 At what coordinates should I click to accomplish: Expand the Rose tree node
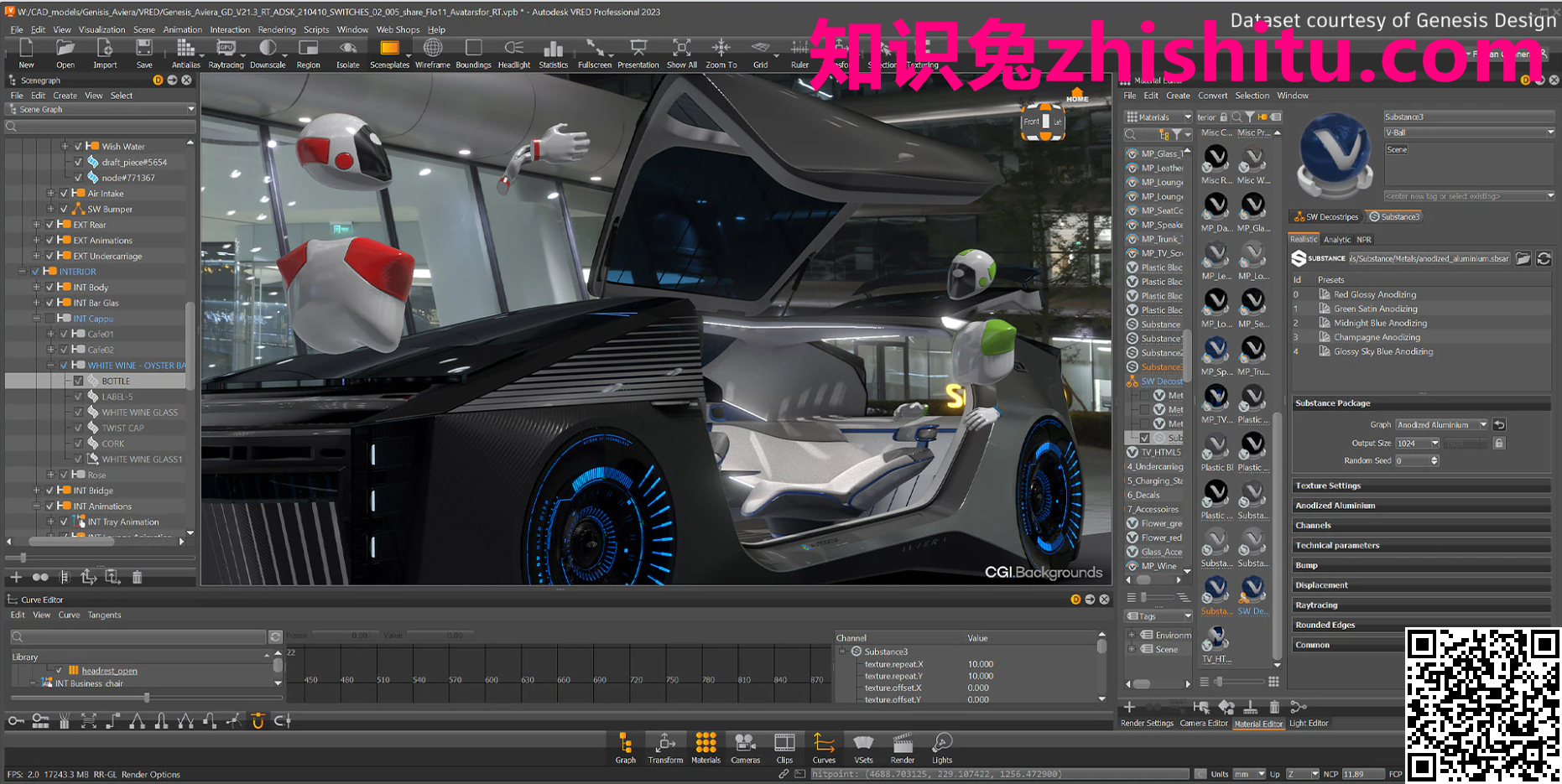tap(50, 475)
